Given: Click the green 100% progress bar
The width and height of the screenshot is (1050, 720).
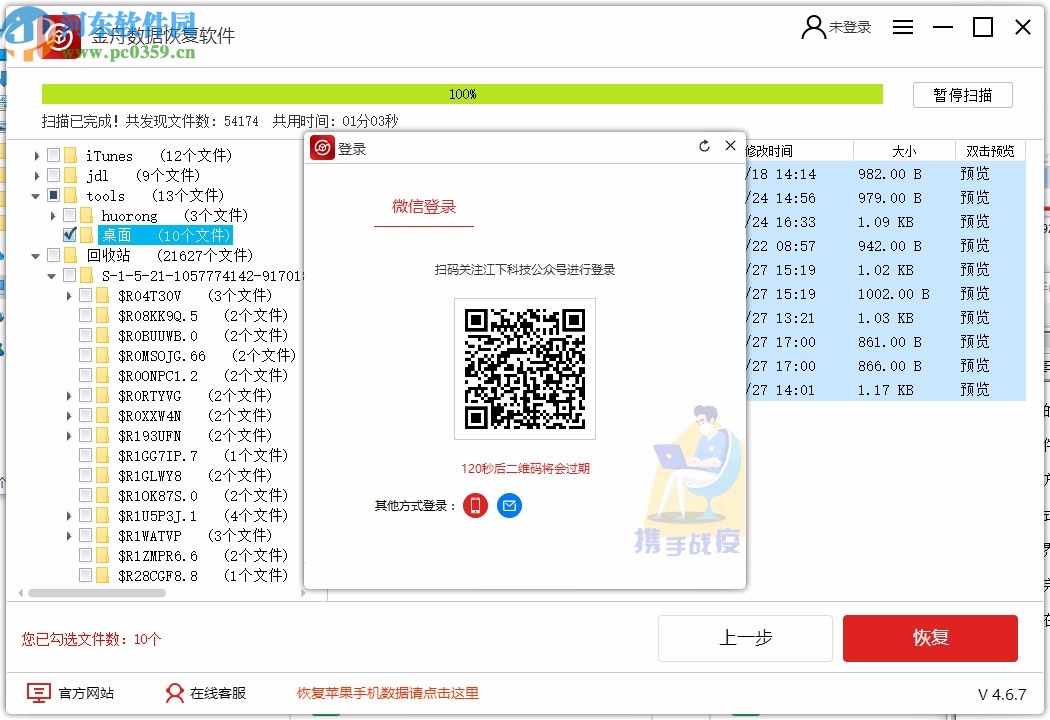Looking at the screenshot, I should 462,93.
